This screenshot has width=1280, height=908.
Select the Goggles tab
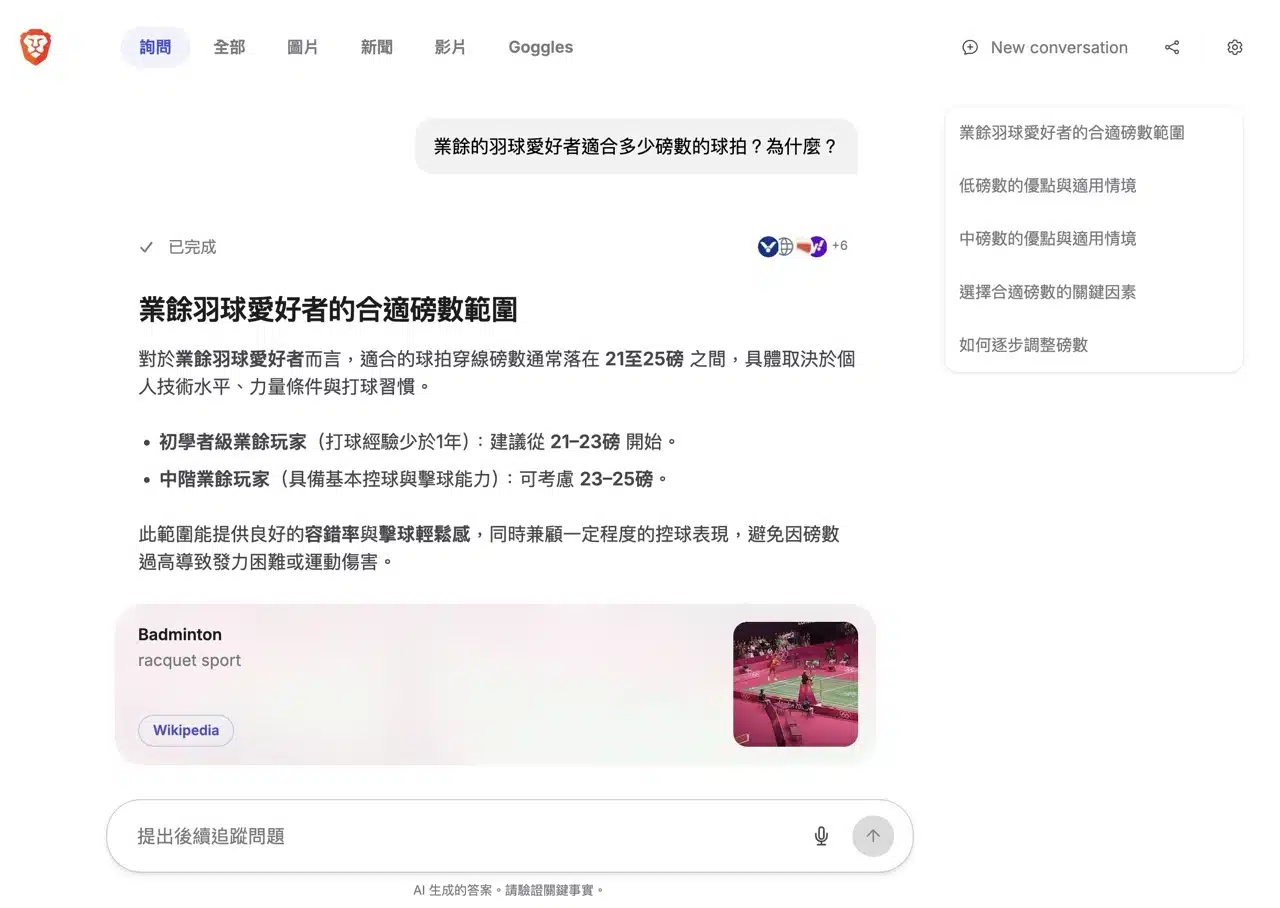coord(540,47)
